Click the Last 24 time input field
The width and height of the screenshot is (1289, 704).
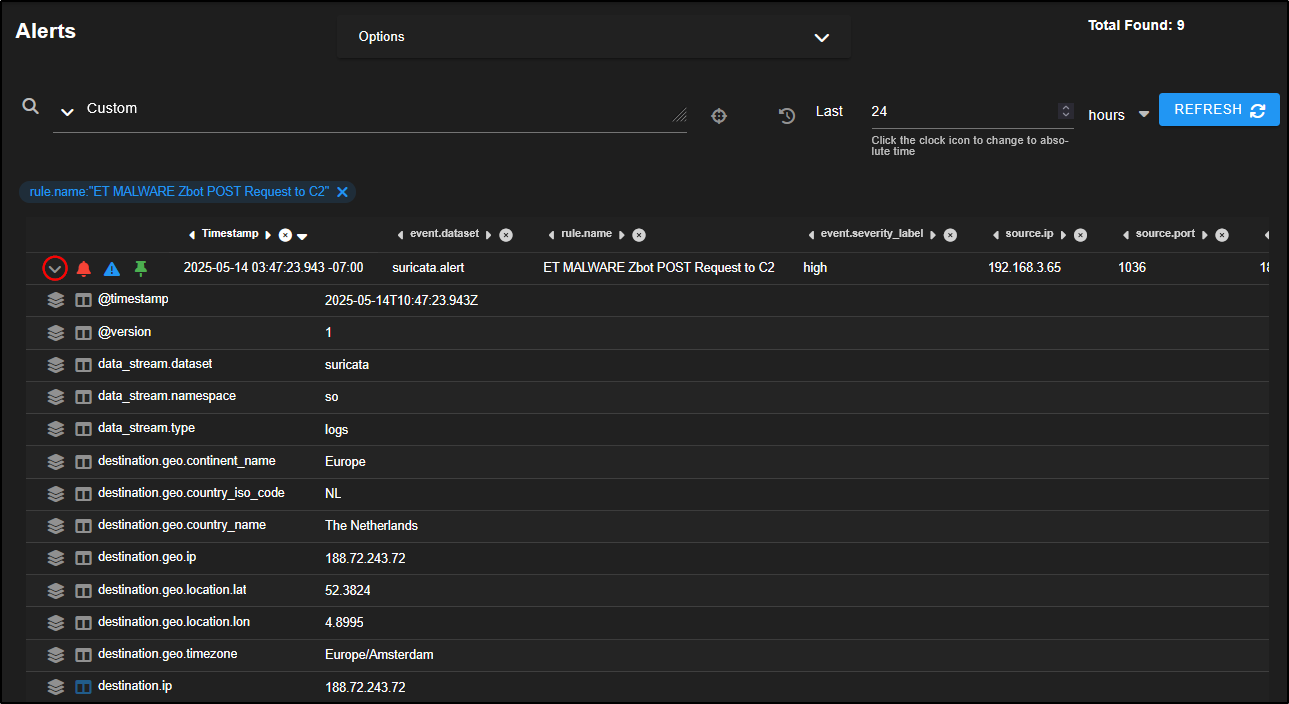[960, 111]
